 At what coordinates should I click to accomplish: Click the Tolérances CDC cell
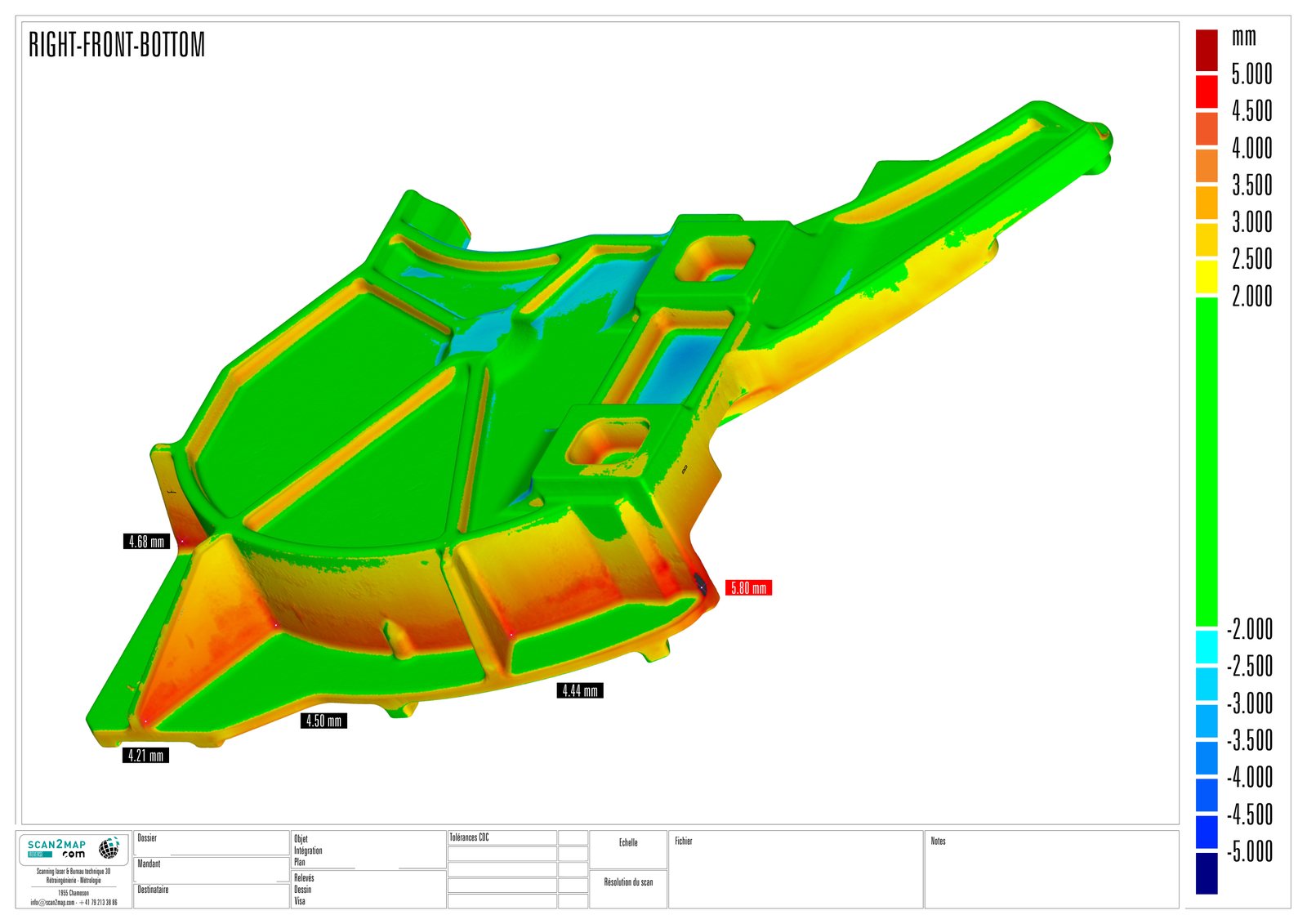[502, 837]
